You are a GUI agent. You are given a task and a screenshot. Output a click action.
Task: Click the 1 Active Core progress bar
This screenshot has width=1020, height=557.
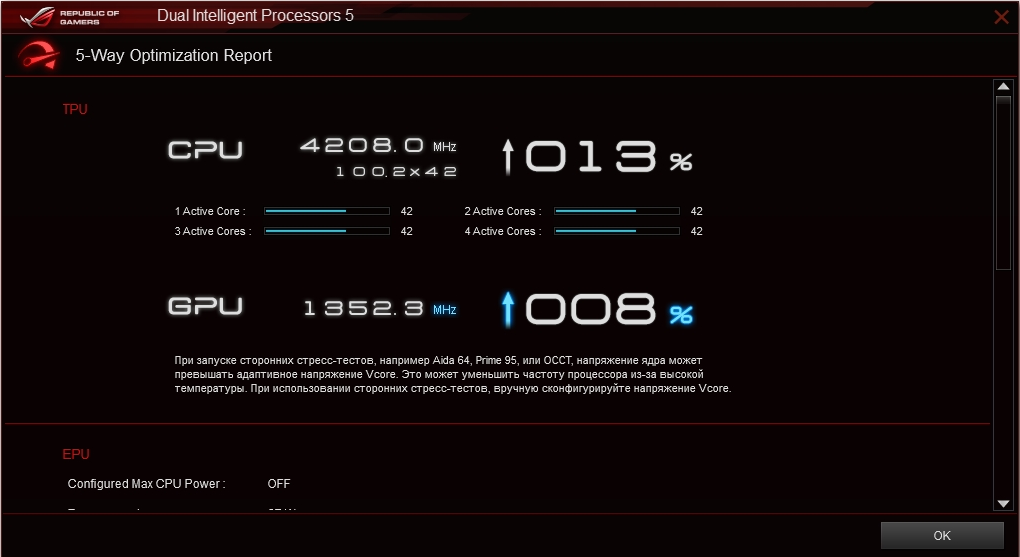pos(327,211)
